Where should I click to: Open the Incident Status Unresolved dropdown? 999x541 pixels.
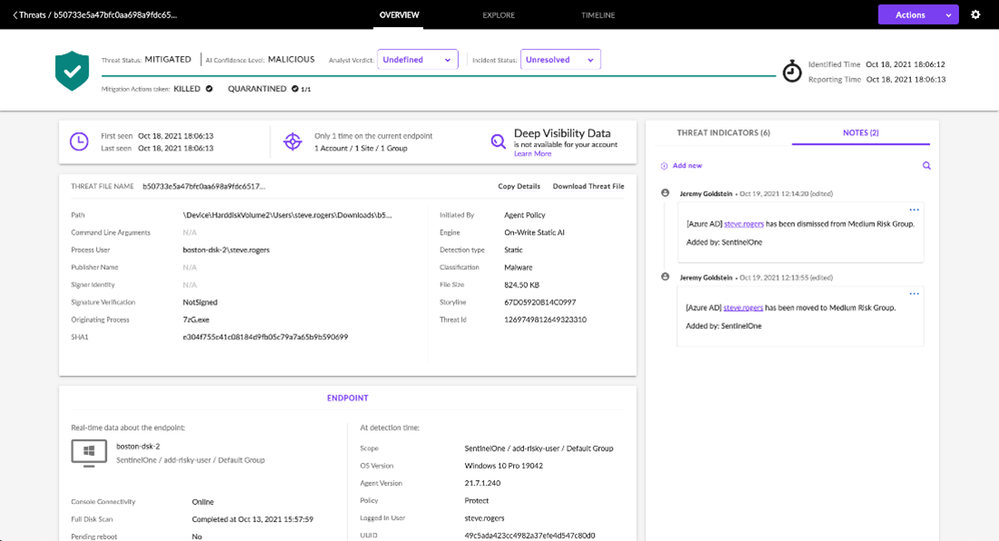point(560,59)
